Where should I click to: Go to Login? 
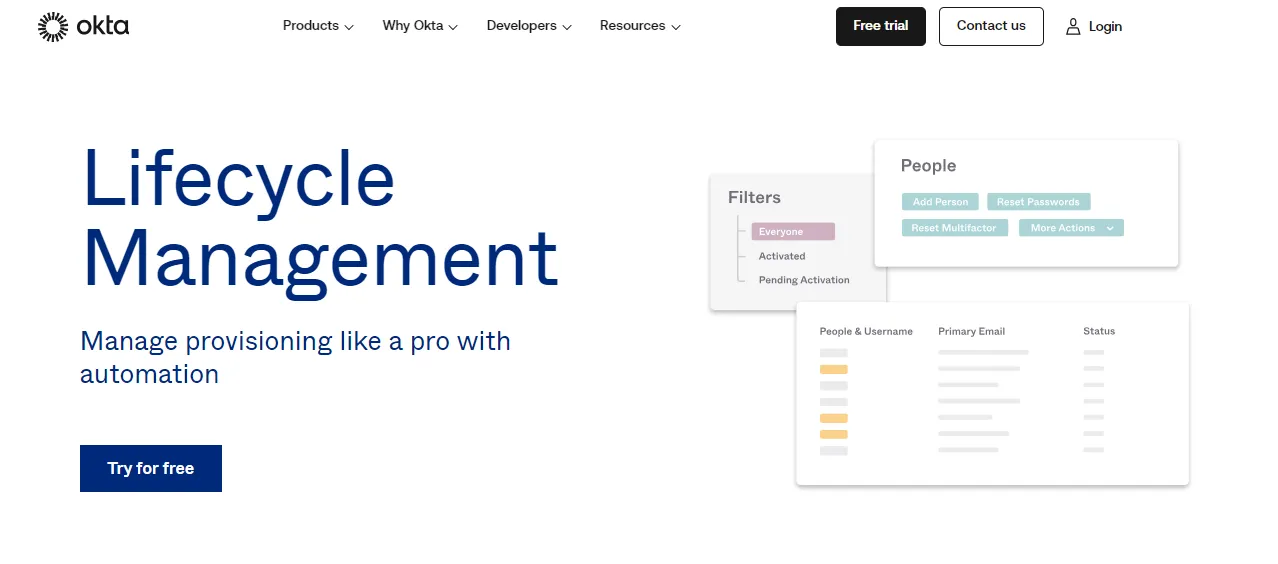(1094, 27)
